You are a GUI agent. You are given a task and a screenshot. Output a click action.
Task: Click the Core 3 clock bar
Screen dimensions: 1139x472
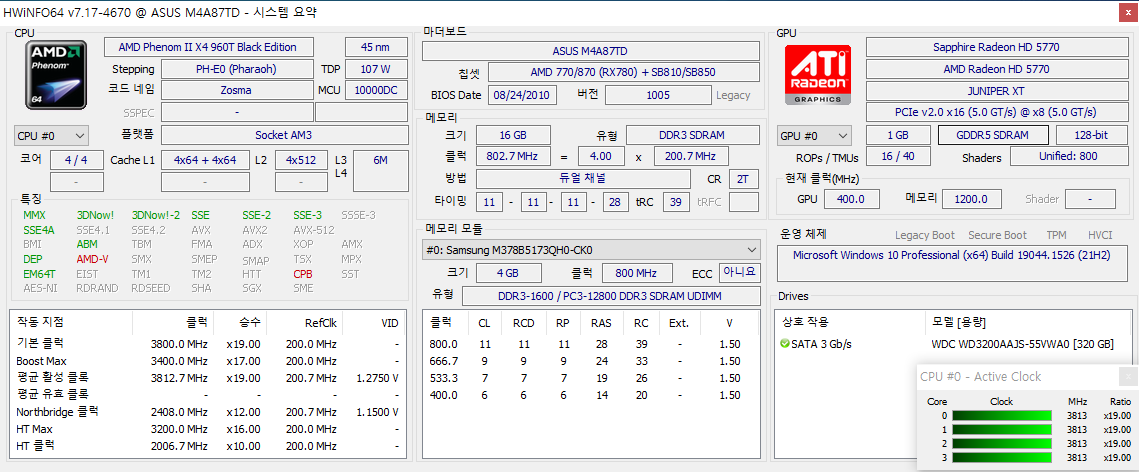point(1002,457)
